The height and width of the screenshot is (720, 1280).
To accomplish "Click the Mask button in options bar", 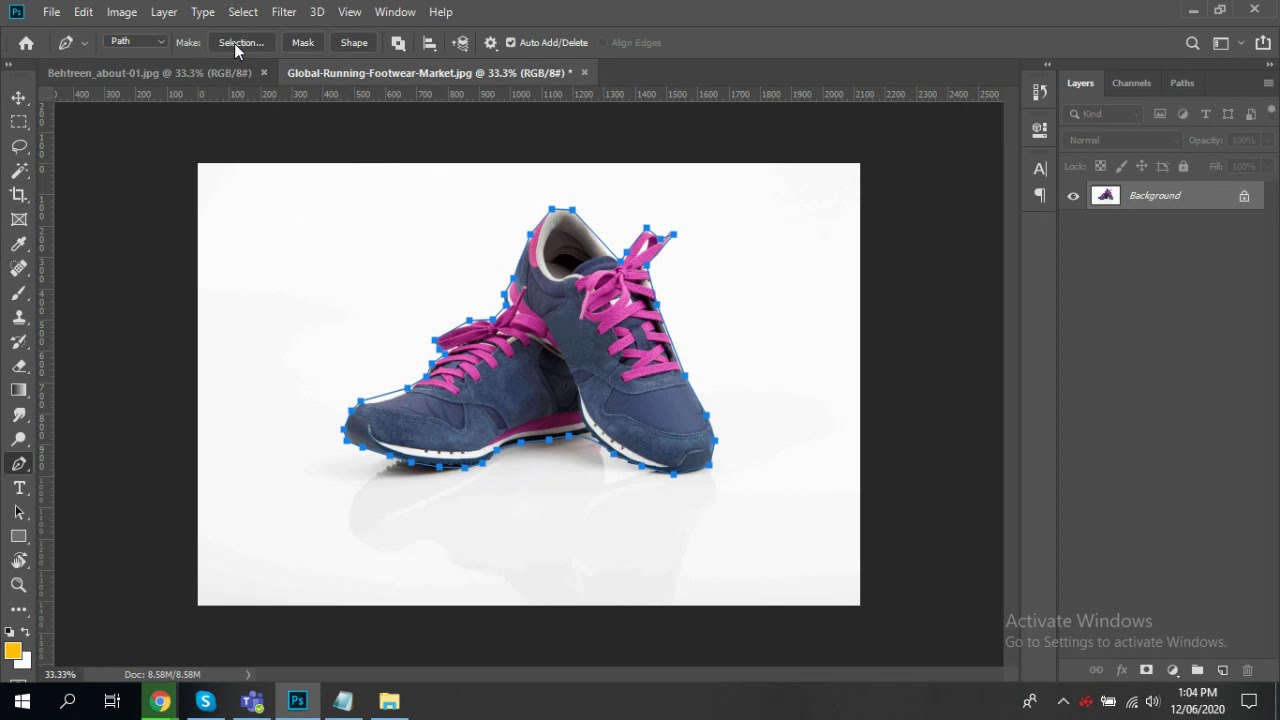I will (x=303, y=43).
